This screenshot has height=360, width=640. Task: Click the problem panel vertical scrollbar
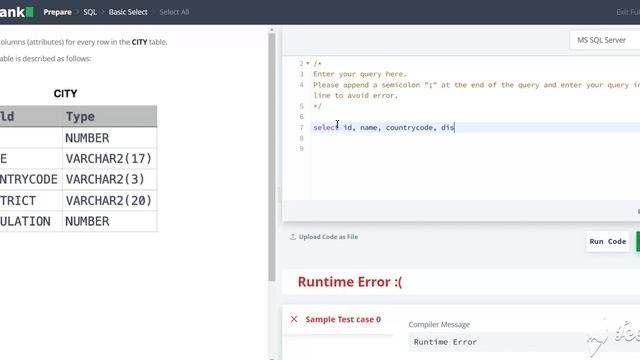(x=272, y=157)
